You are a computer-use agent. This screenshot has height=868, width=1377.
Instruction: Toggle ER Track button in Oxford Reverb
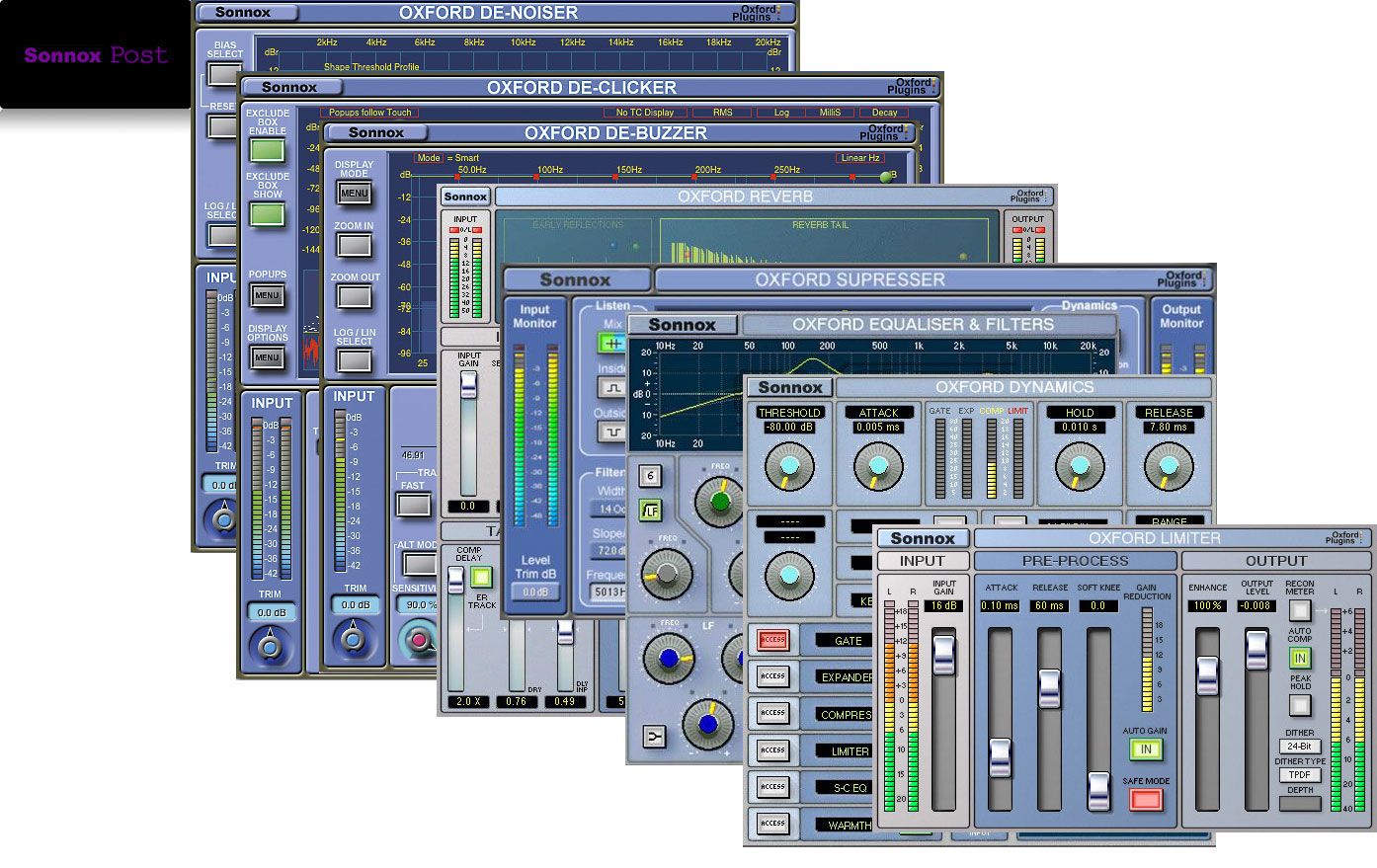pyautogui.click(x=481, y=578)
